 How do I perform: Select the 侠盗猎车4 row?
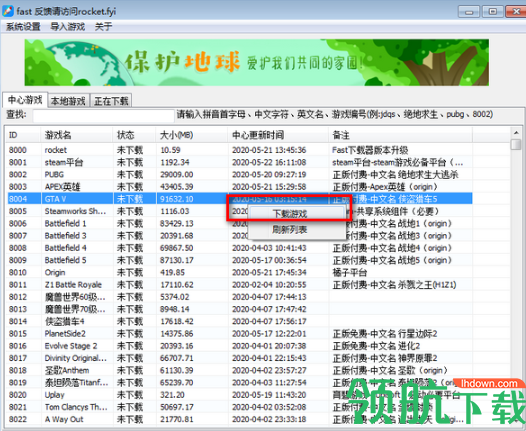(x=240, y=321)
